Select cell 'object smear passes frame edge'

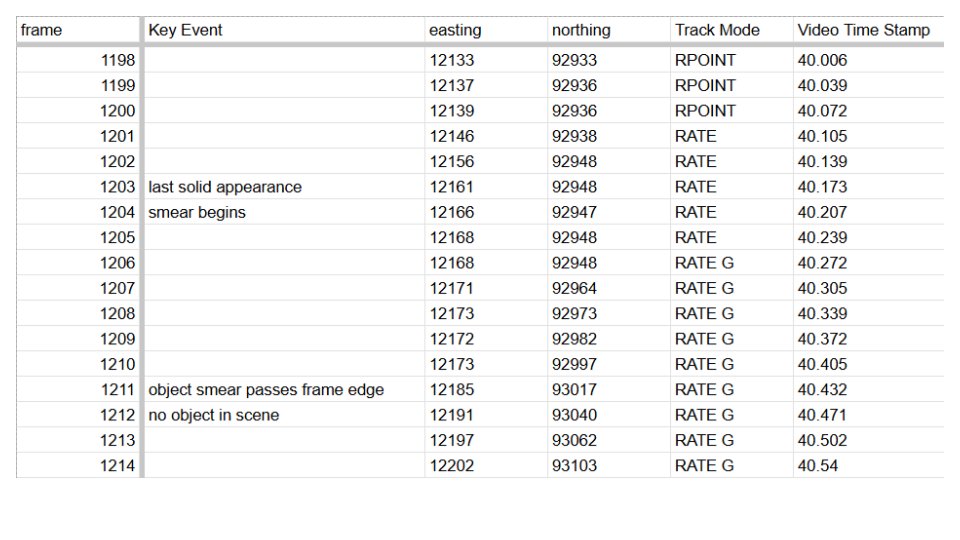pyautogui.click(x=284, y=390)
